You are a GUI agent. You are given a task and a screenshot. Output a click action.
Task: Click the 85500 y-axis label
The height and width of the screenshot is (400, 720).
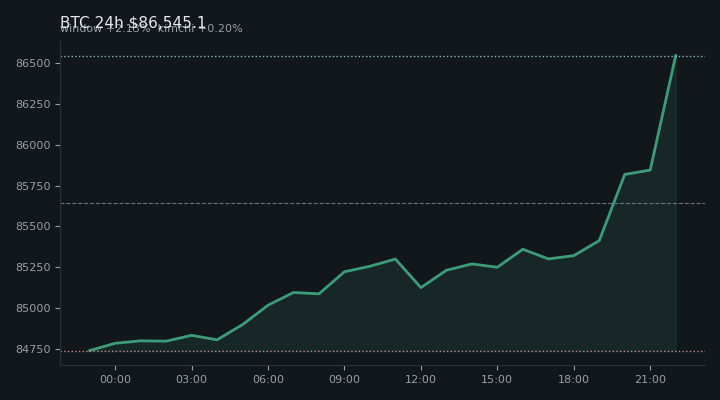click(33, 226)
